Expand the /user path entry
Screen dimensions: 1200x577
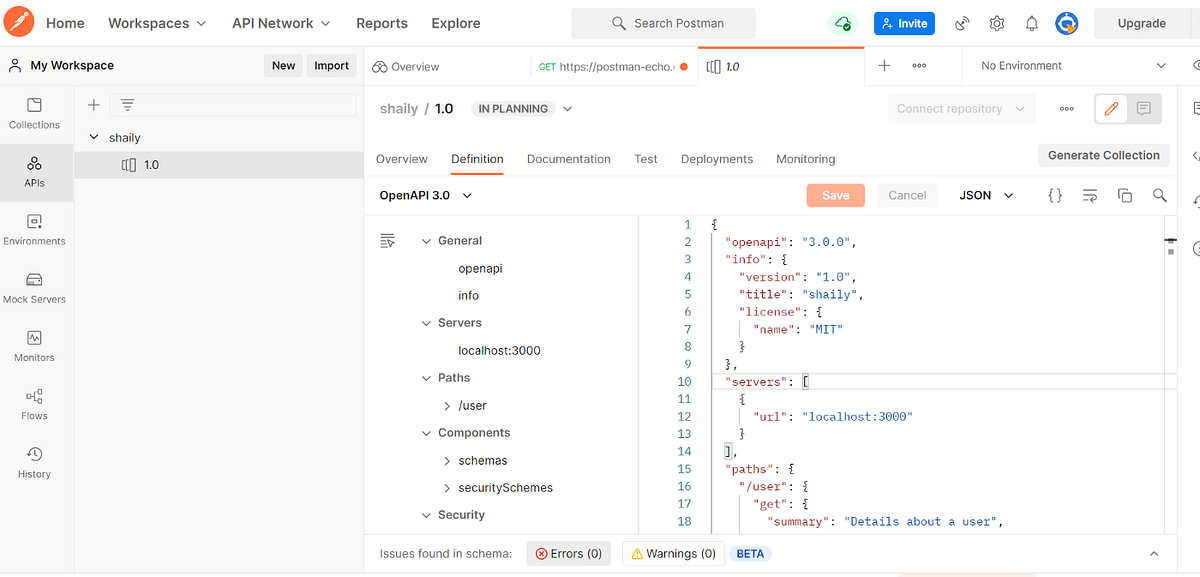click(446, 405)
